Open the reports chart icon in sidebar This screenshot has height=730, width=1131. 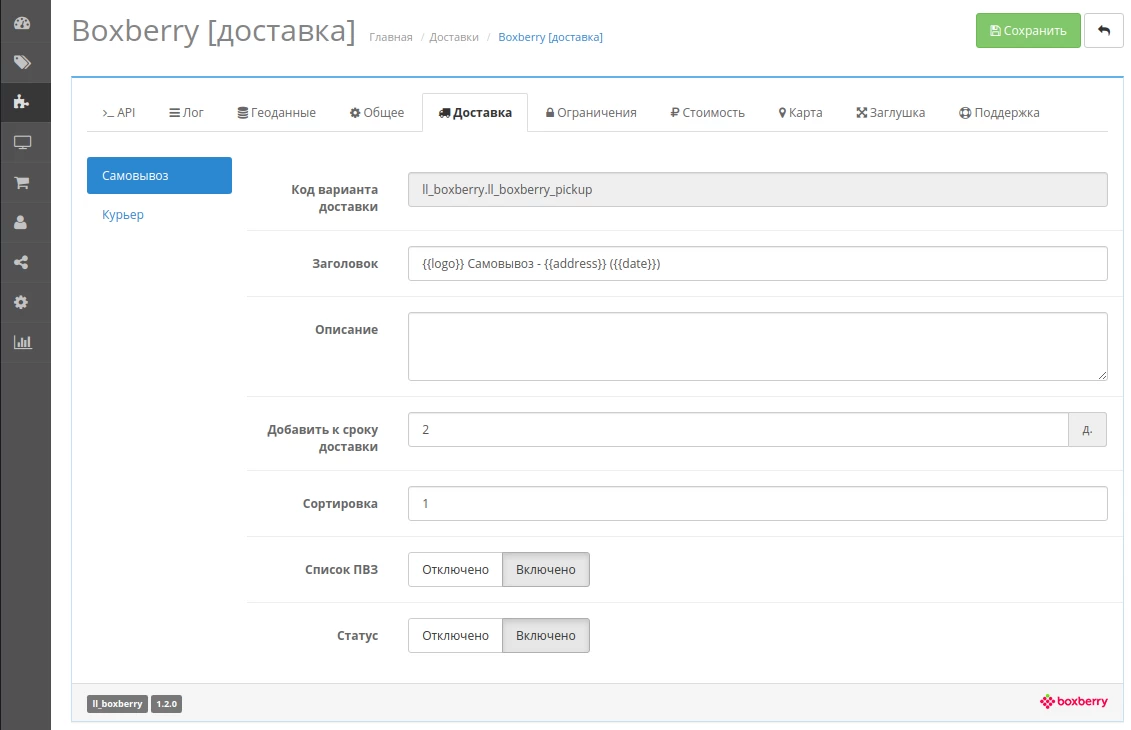coord(22,342)
